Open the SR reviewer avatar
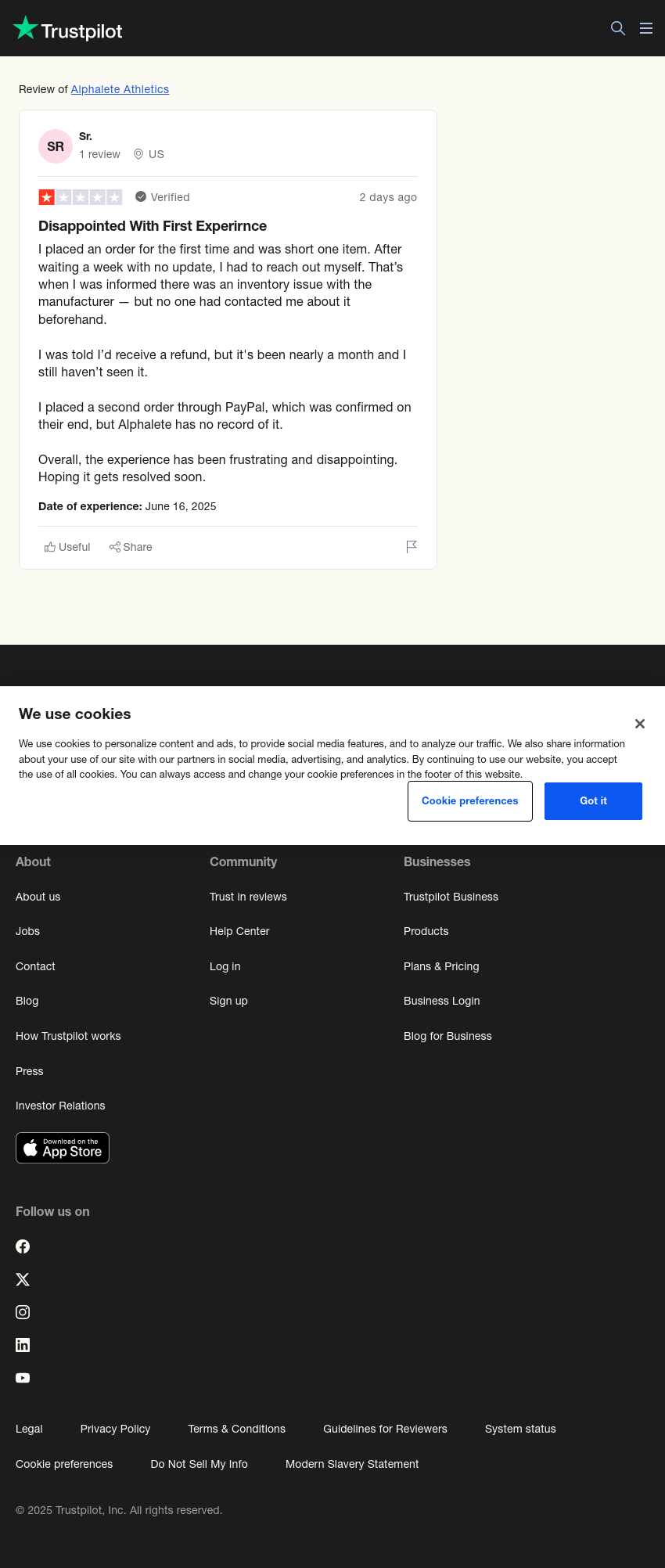 56,146
